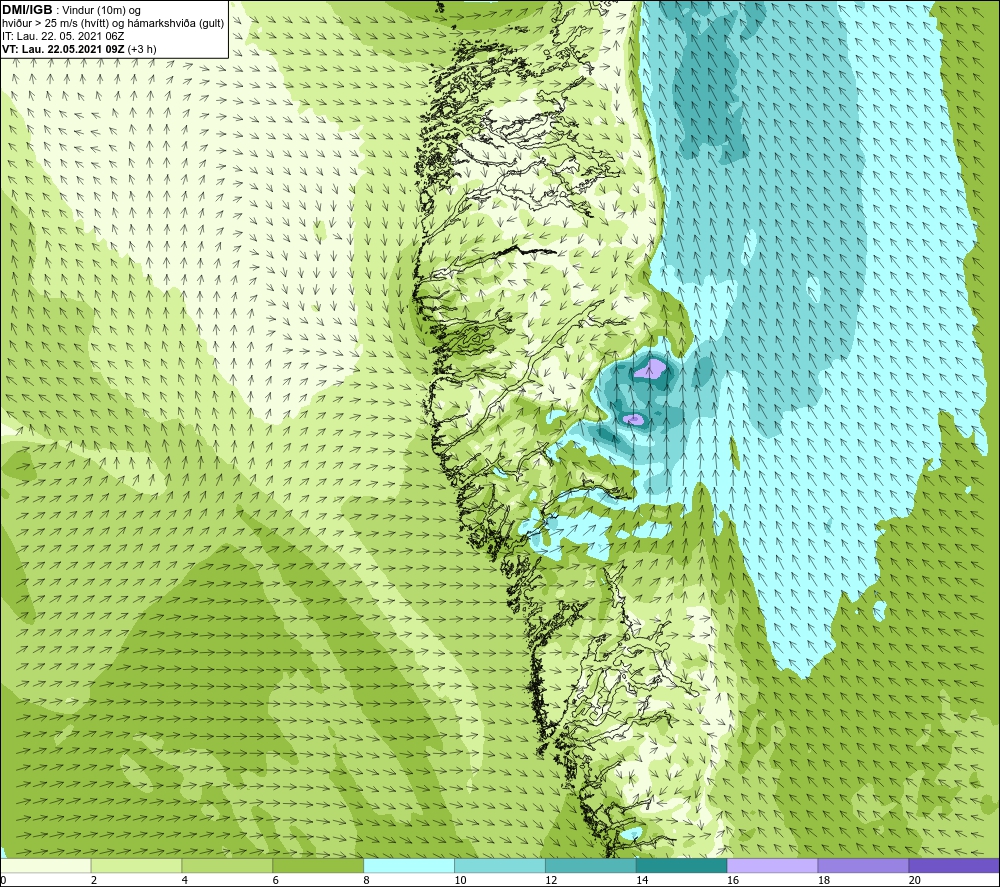This screenshot has height=887, width=1000.
Task: Click the smaller lower purple wind maximum
Action: point(633,418)
